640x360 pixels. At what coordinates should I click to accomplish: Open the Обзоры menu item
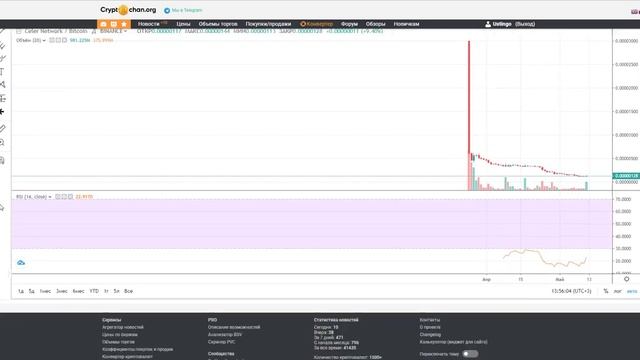(376, 24)
